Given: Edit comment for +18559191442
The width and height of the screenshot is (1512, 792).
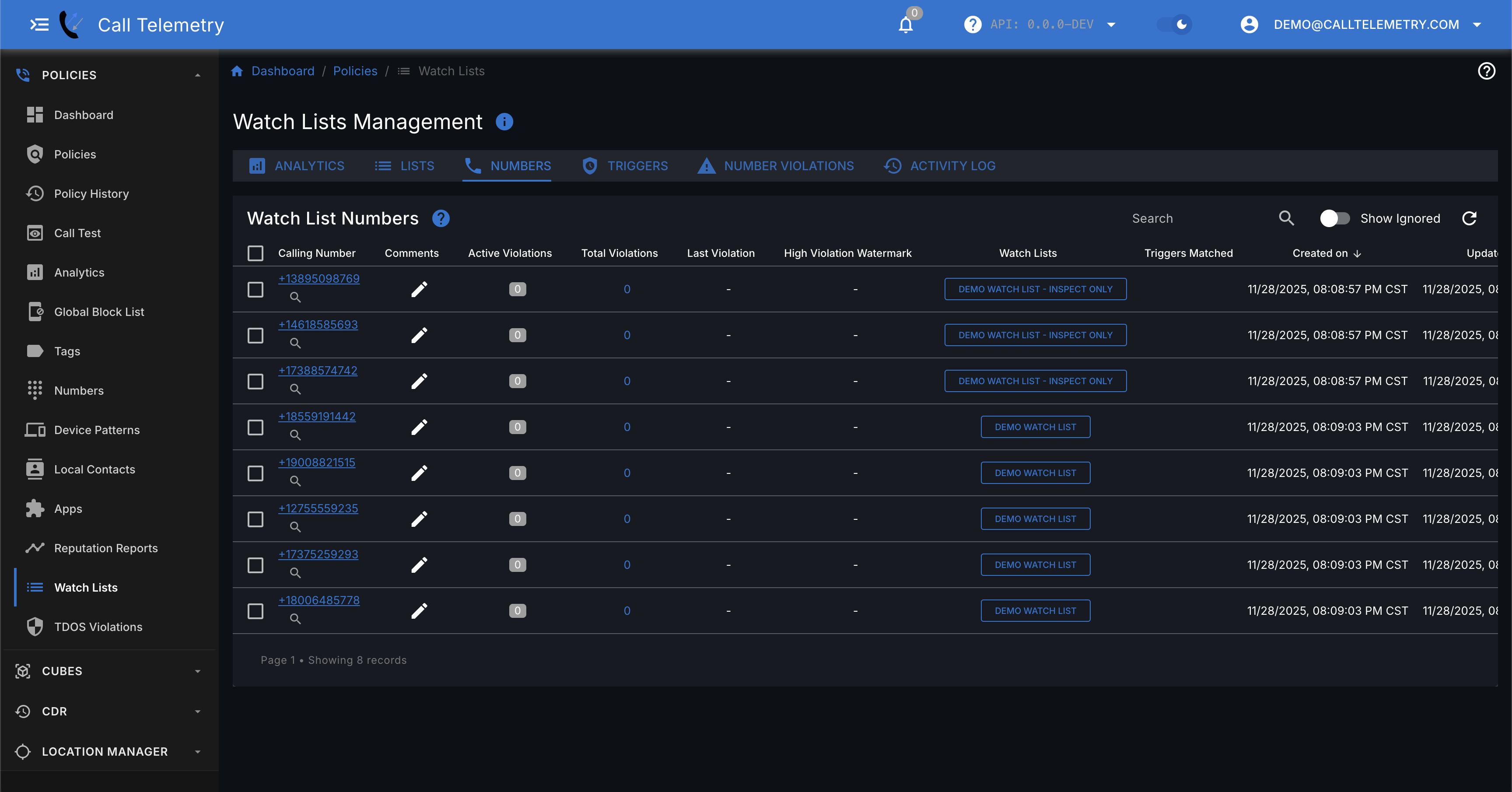Looking at the screenshot, I should click(419, 428).
